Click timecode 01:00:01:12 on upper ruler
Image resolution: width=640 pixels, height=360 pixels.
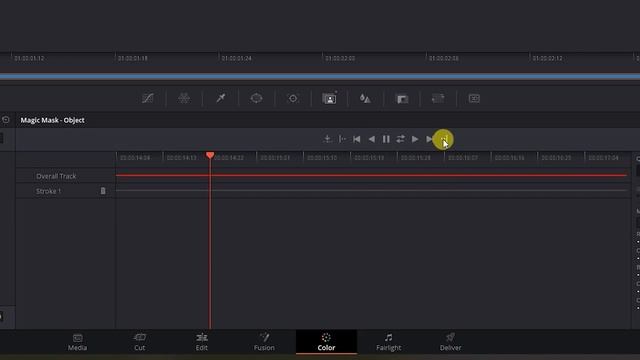(29, 58)
